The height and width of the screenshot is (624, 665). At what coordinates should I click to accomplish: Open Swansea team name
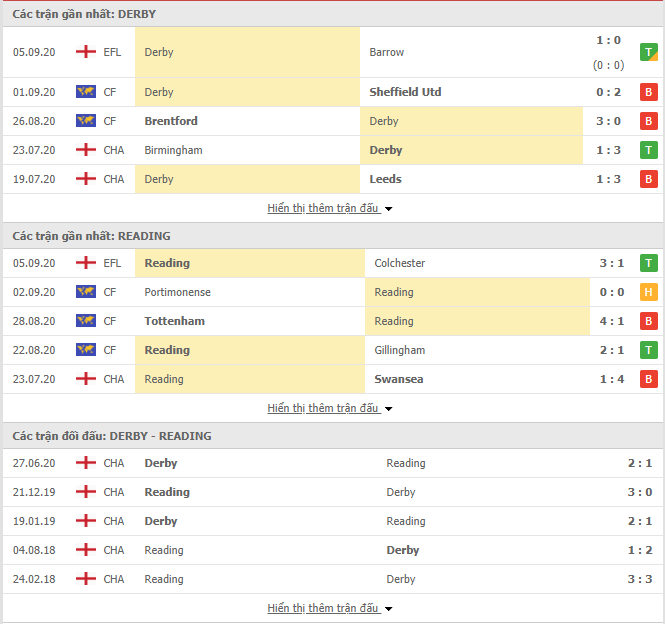[399, 379]
